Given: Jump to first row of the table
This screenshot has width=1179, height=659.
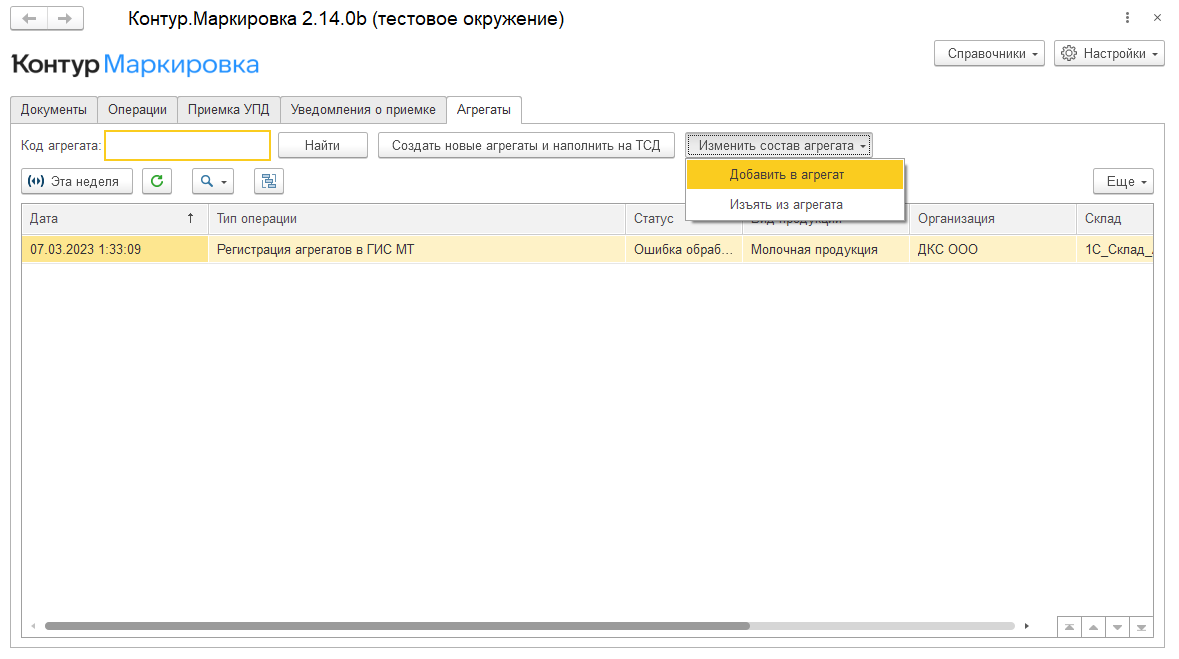Looking at the screenshot, I should tap(1069, 627).
